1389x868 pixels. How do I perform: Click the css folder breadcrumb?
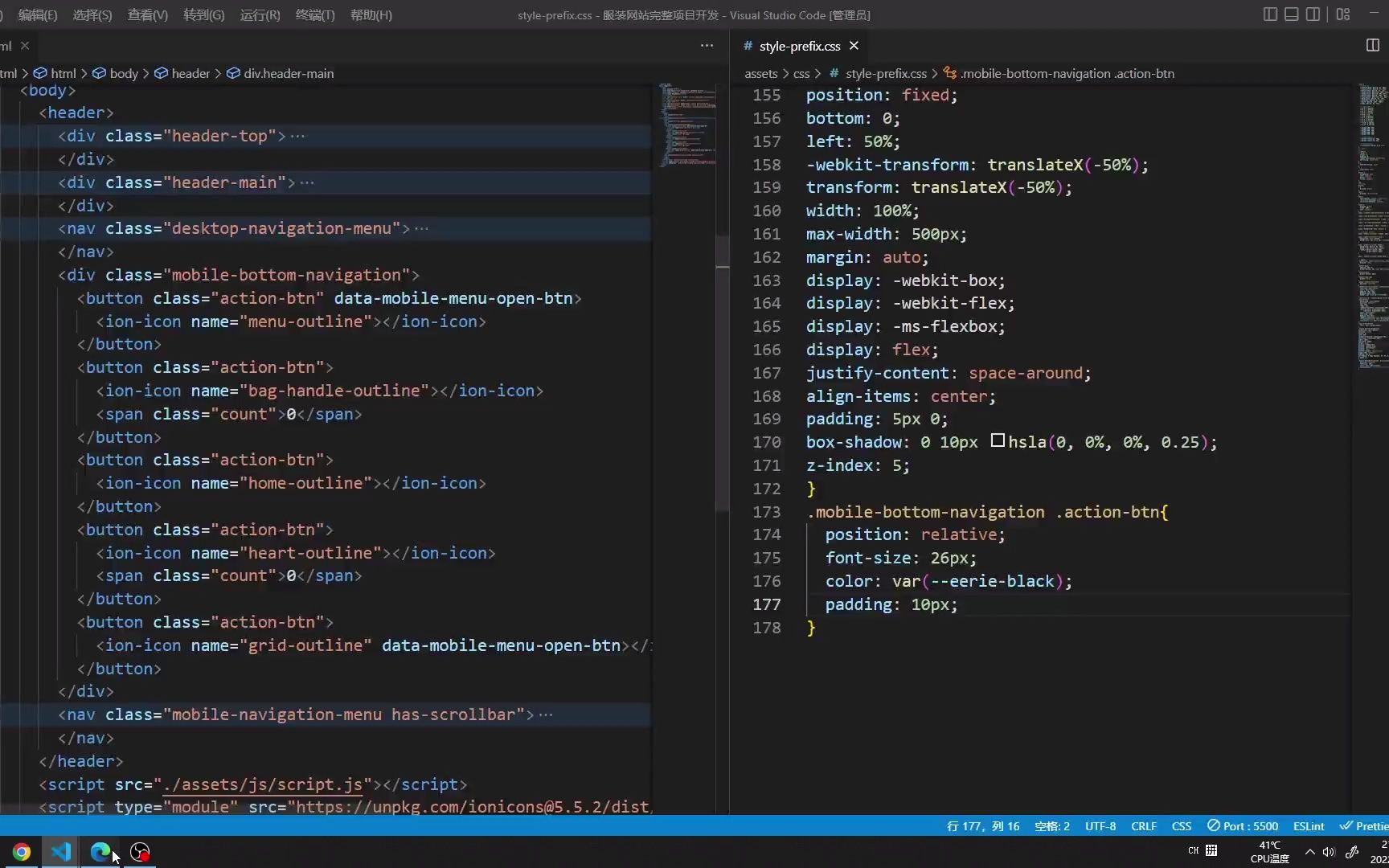[801, 73]
